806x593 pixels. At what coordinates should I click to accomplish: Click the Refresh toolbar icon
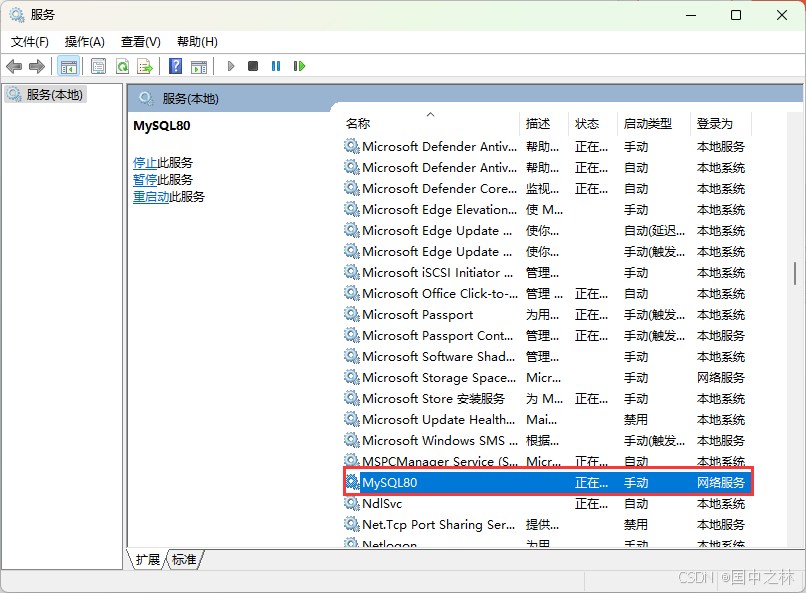tap(122, 66)
